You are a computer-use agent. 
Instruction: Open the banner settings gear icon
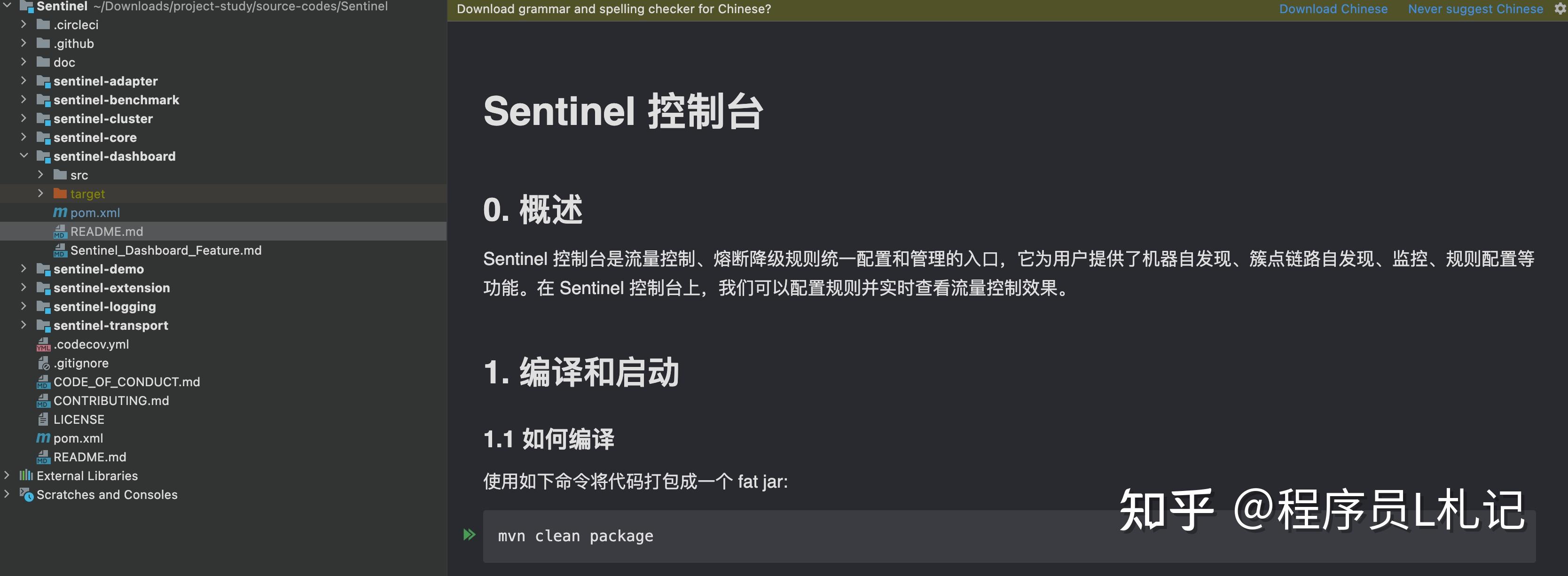[1560, 8]
